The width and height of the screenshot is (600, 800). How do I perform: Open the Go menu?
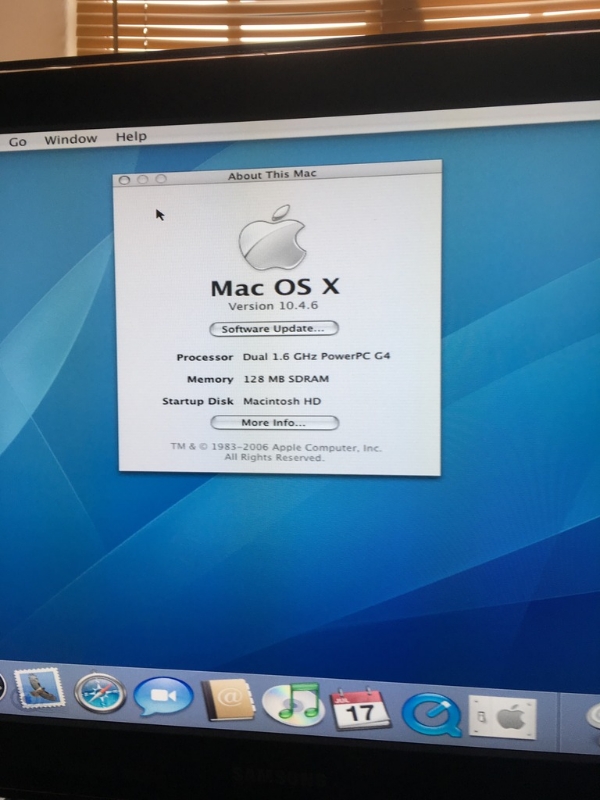click(x=18, y=142)
